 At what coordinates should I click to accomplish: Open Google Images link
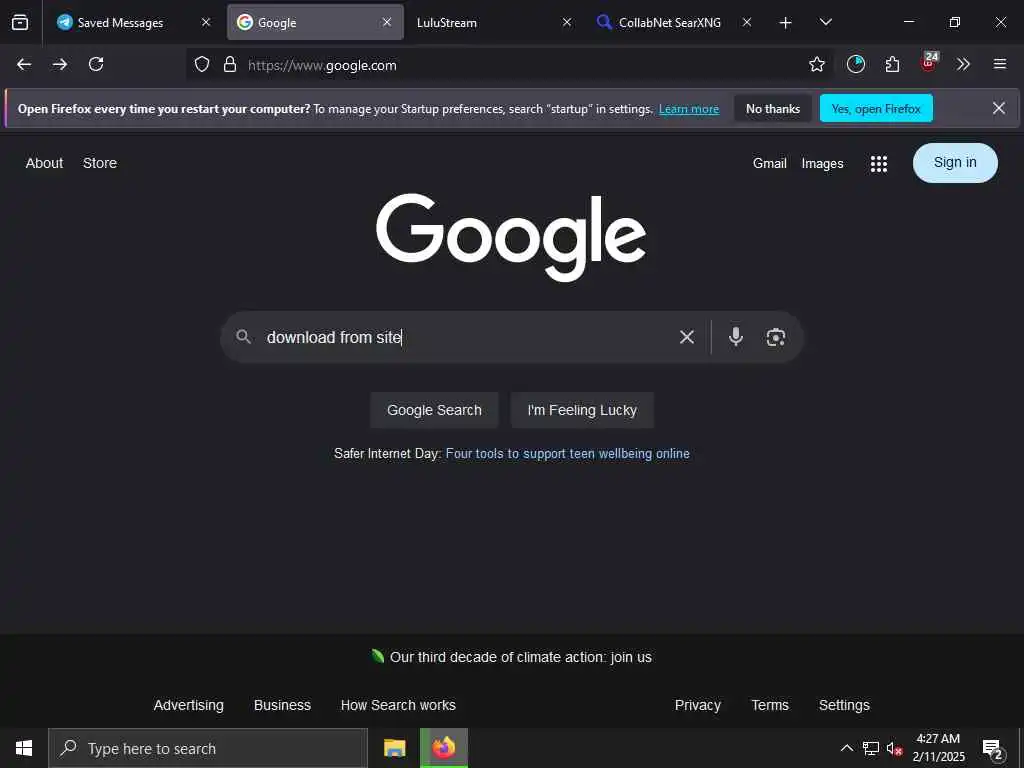(822, 164)
